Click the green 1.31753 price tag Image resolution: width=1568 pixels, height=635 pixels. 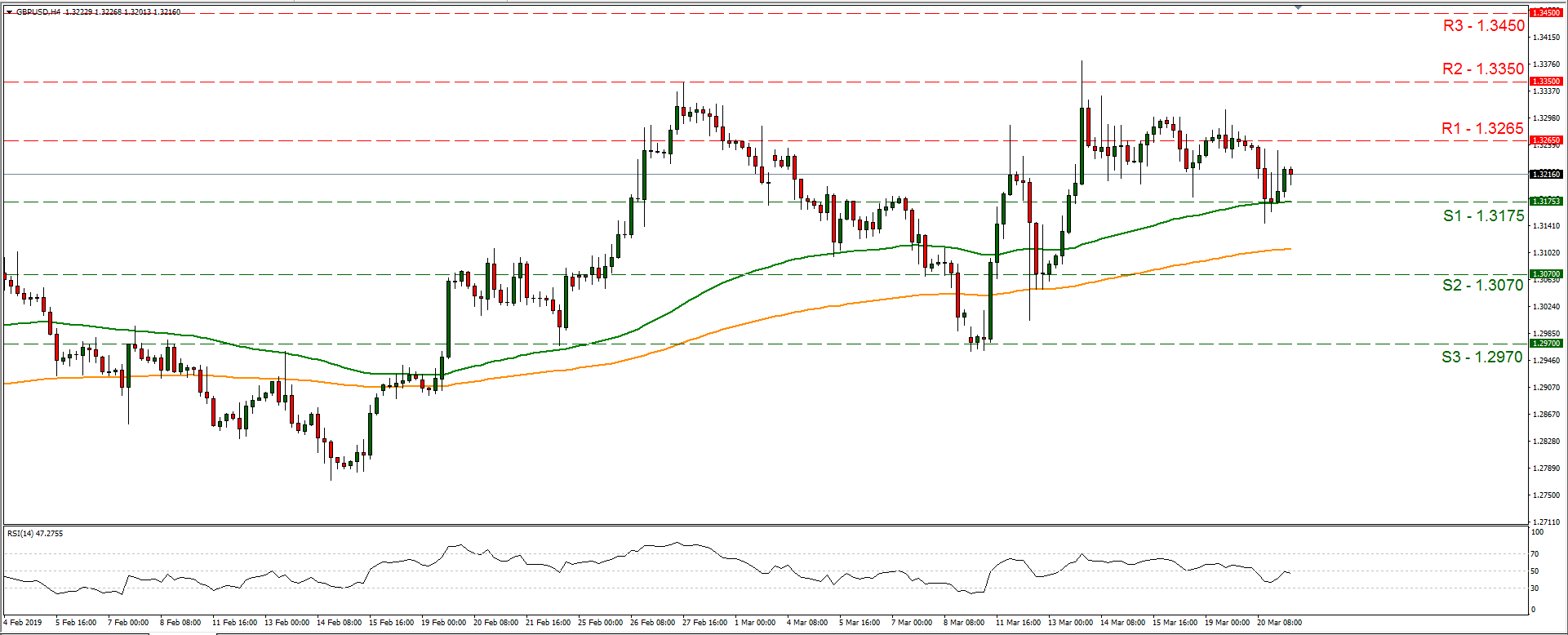tap(1545, 202)
